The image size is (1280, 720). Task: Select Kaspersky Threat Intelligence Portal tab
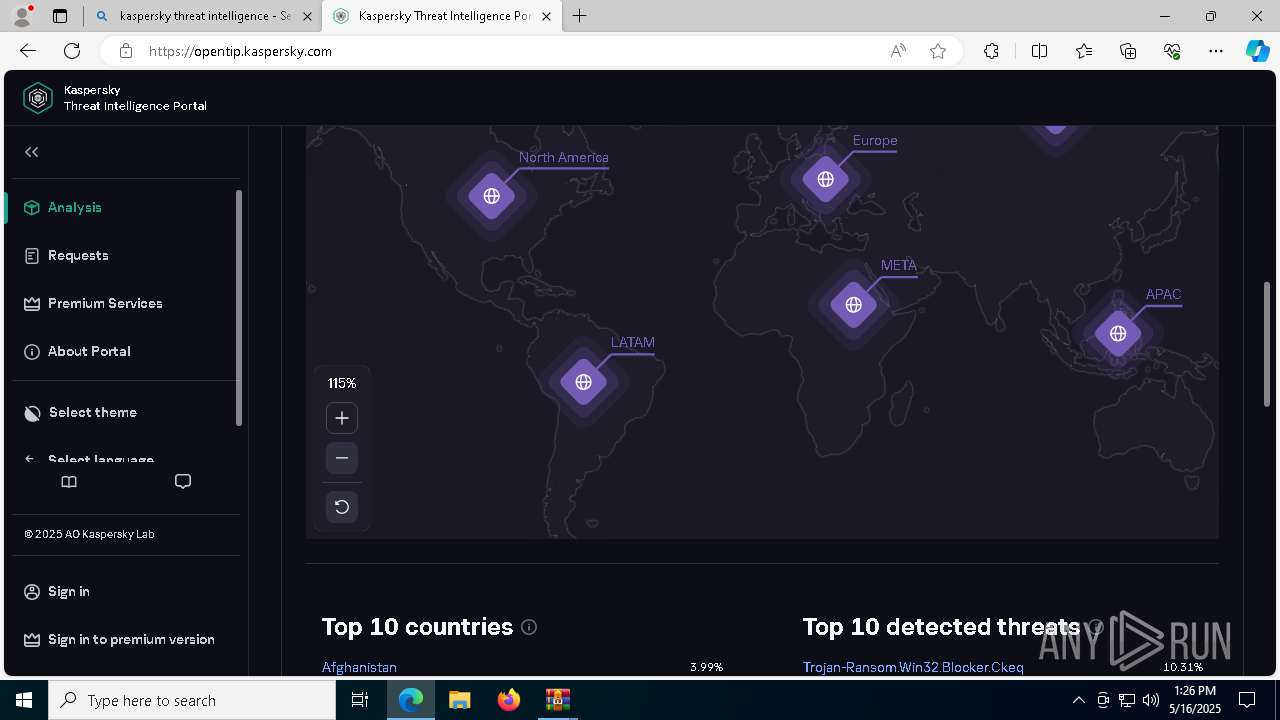tap(444, 16)
